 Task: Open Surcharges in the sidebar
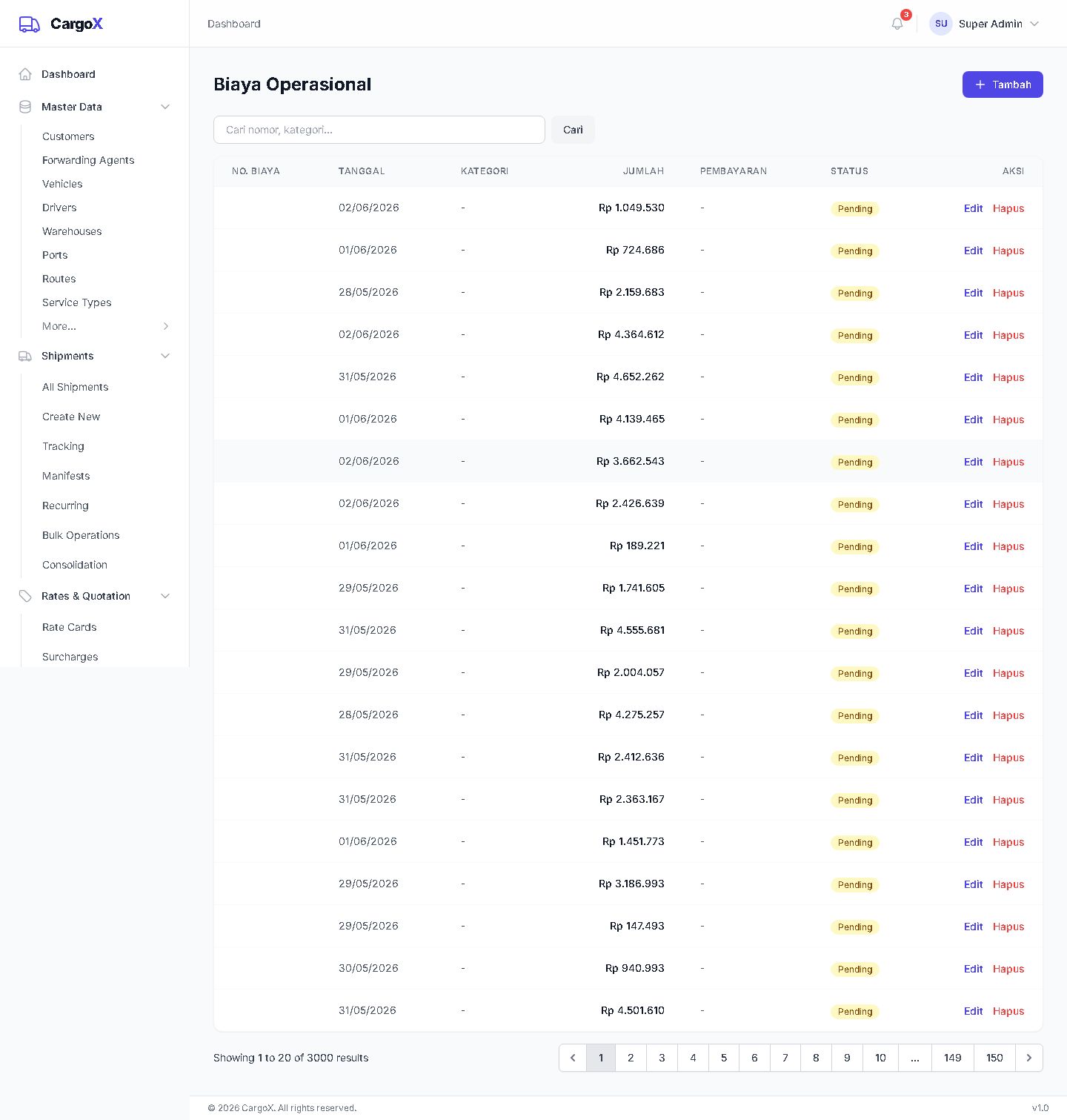point(70,657)
